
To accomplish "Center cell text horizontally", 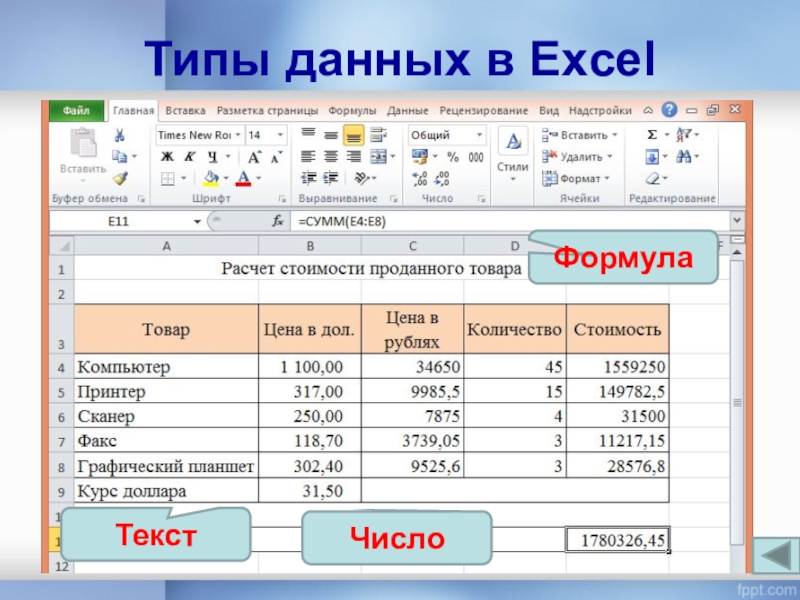I will click(x=331, y=157).
